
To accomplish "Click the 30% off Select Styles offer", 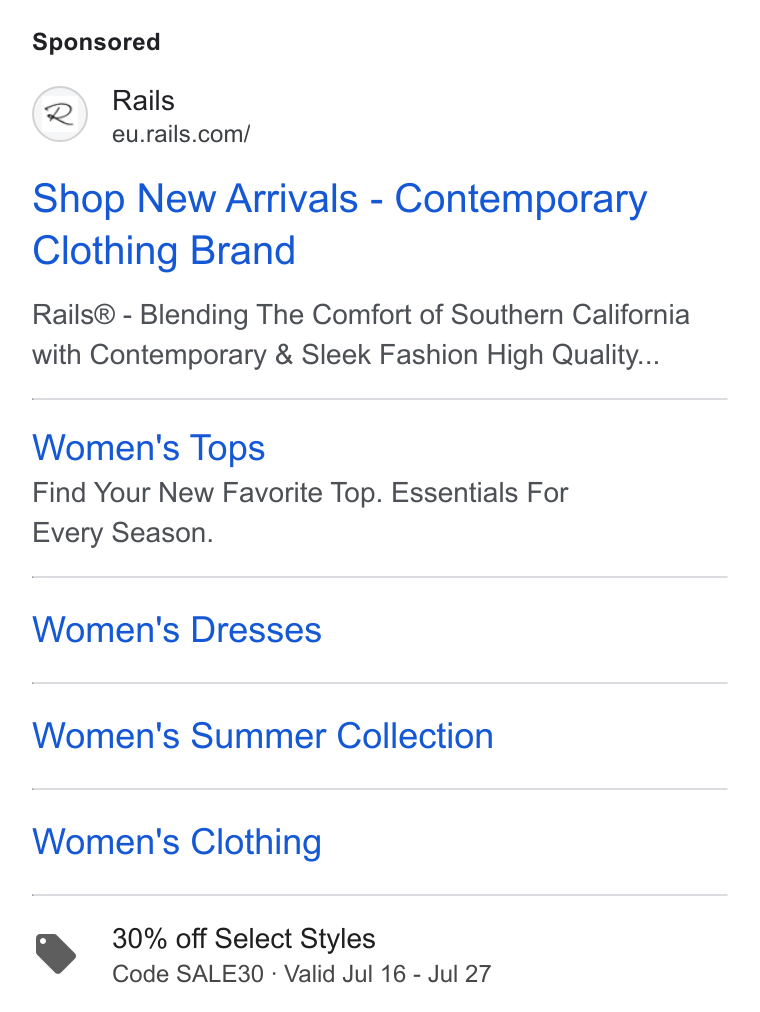I will coord(243,938).
